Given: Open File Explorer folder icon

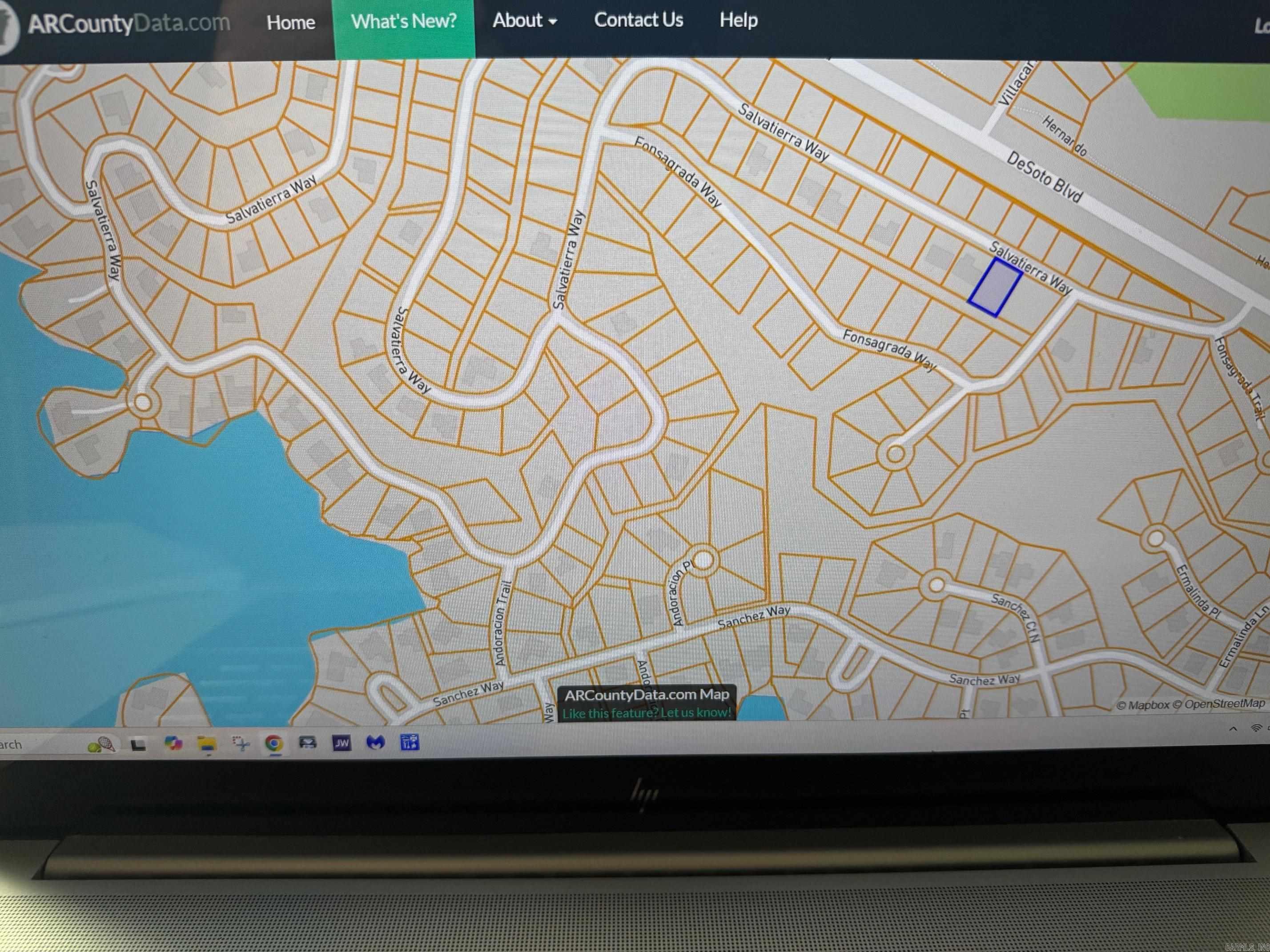Looking at the screenshot, I should (207, 744).
